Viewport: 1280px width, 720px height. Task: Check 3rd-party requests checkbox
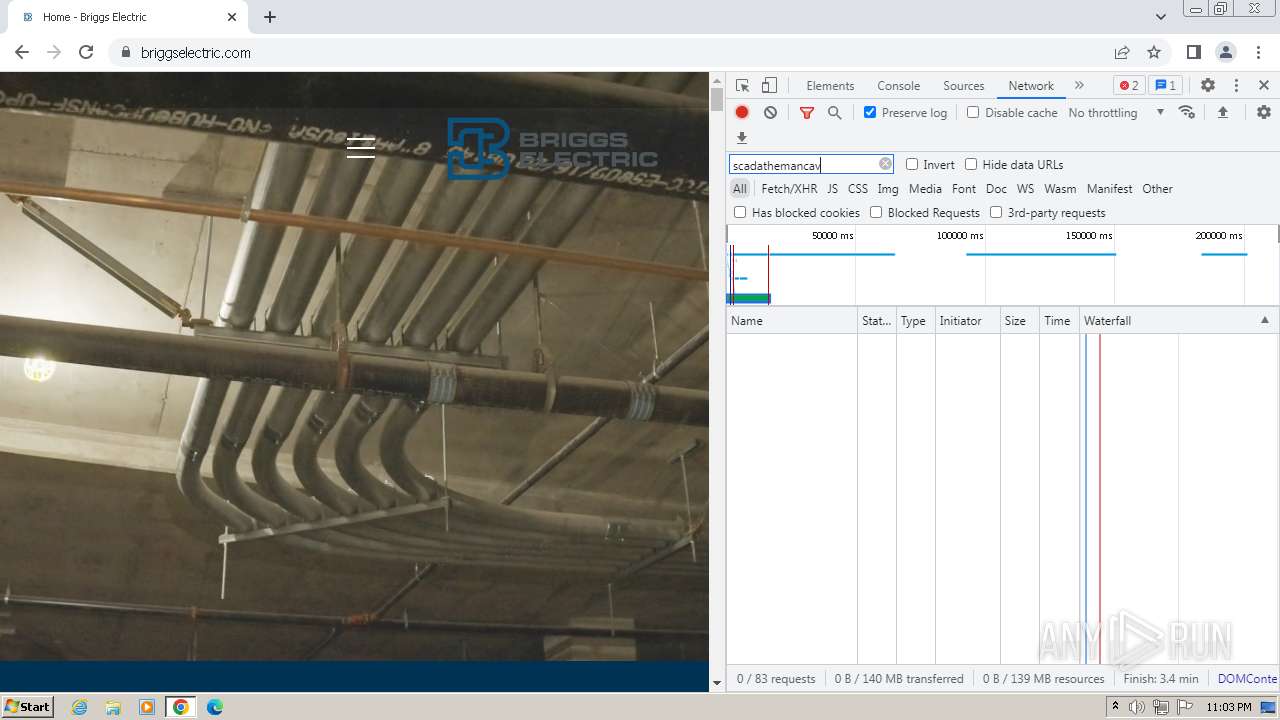[x=996, y=212]
